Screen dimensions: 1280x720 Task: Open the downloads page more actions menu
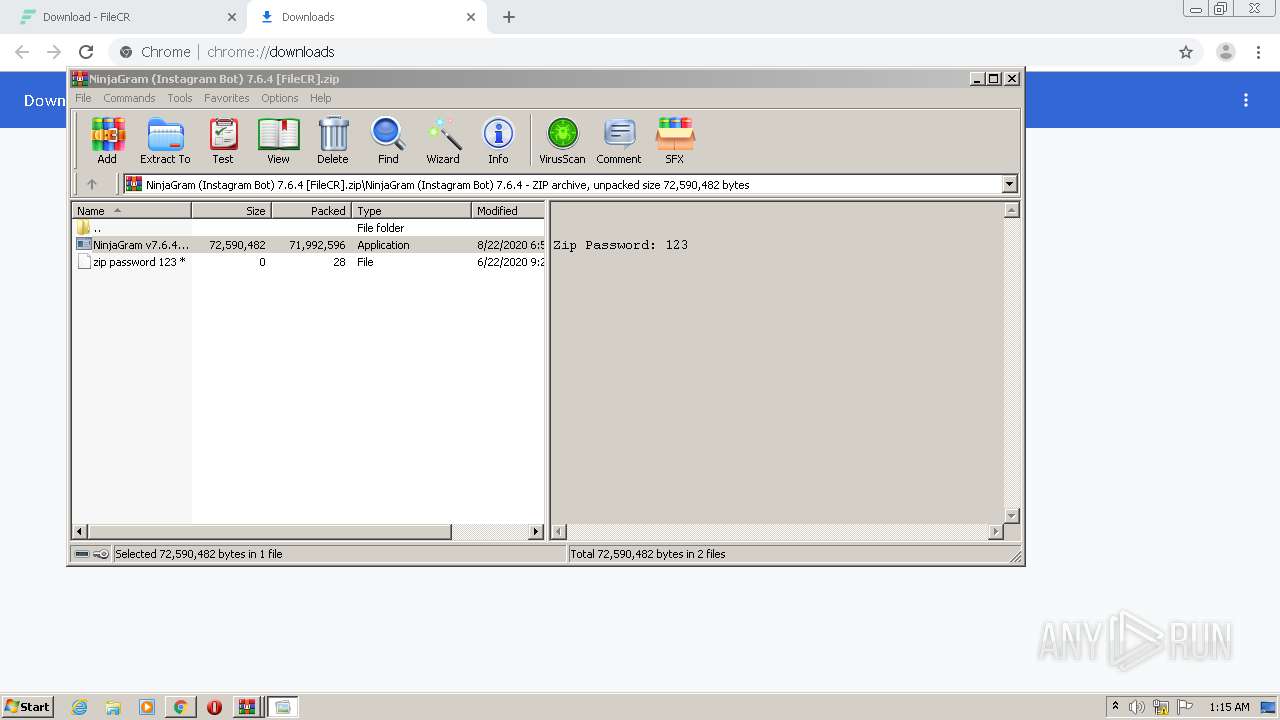click(x=1246, y=100)
